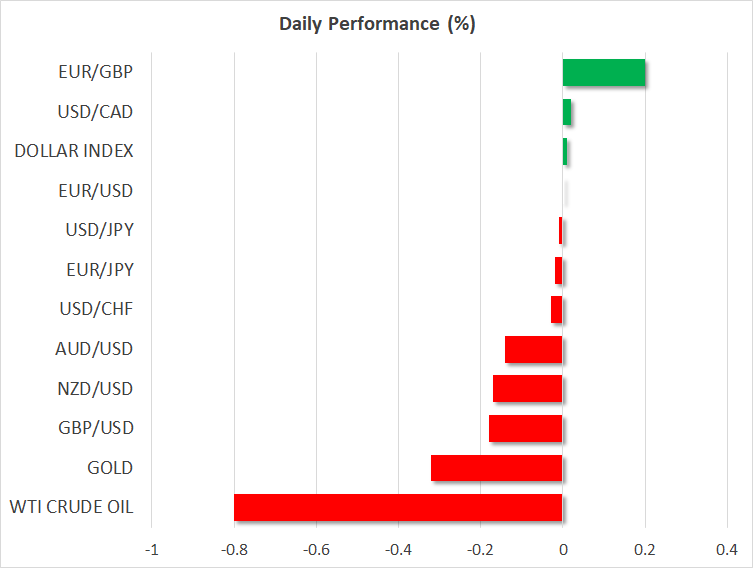The height and width of the screenshot is (568, 753).
Task: Select the red Gold bar
Action: [x=496, y=468]
